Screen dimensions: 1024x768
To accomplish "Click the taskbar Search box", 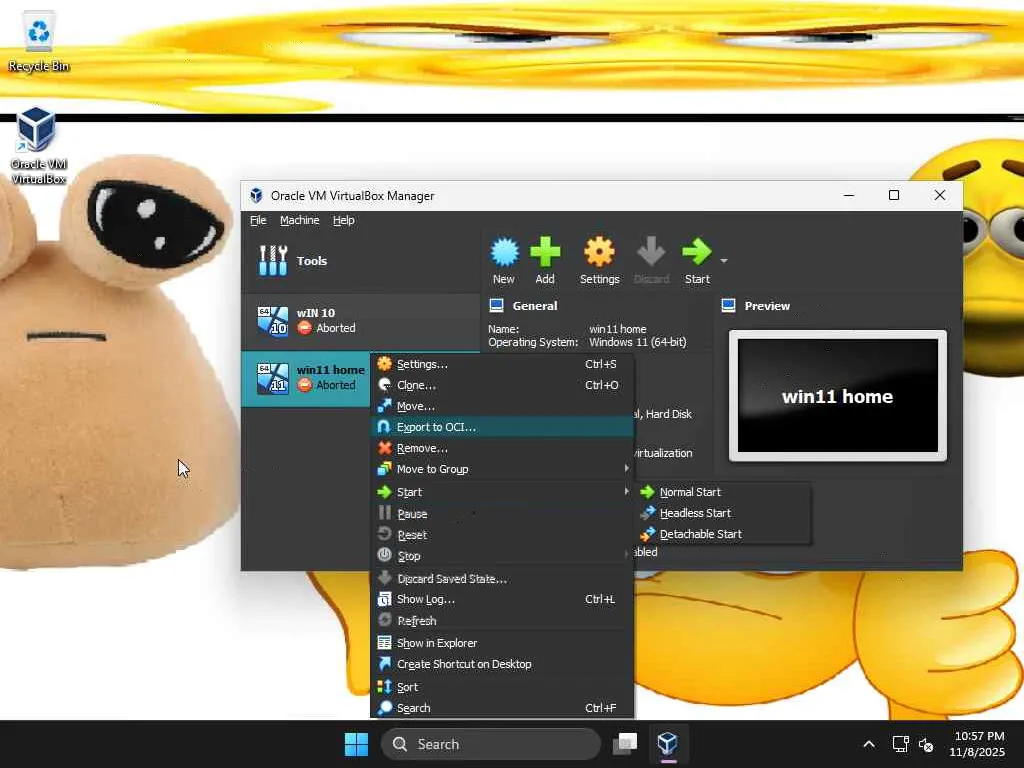I will 490,744.
